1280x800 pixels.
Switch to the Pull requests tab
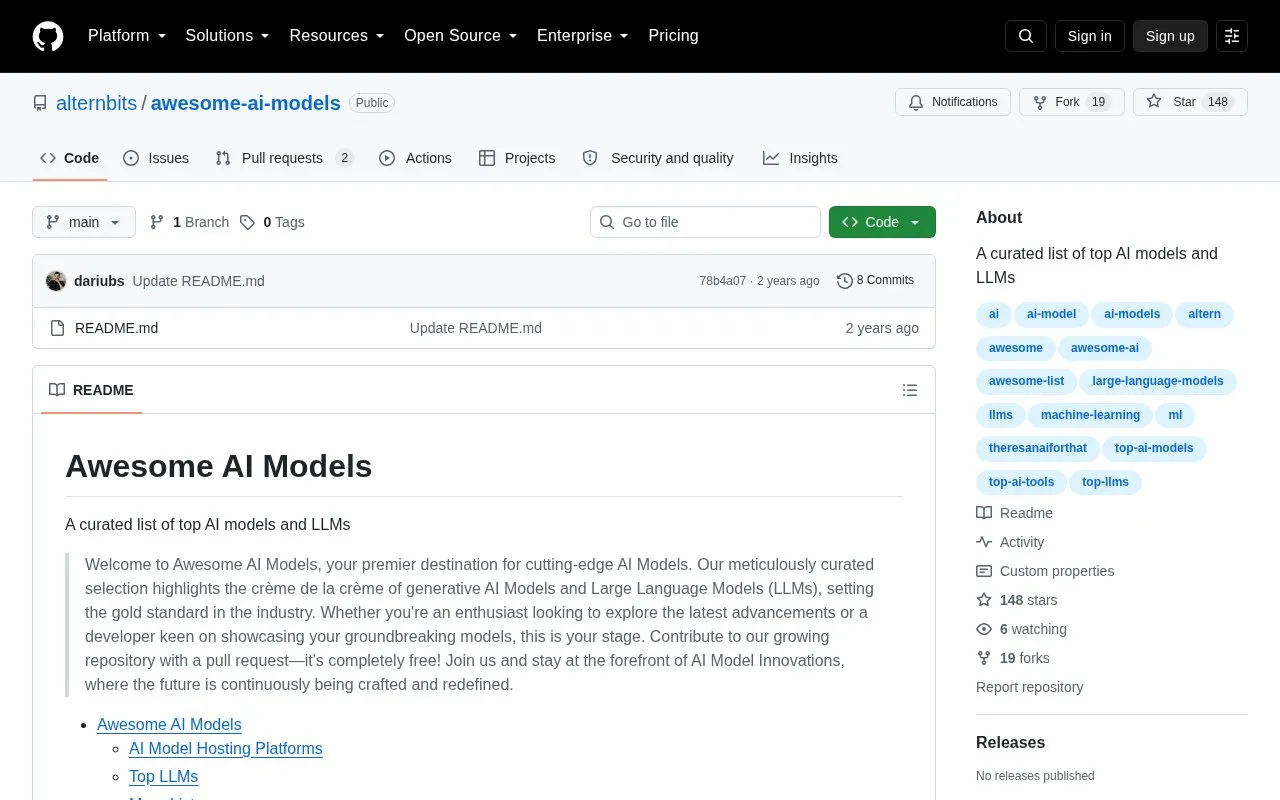[284, 158]
